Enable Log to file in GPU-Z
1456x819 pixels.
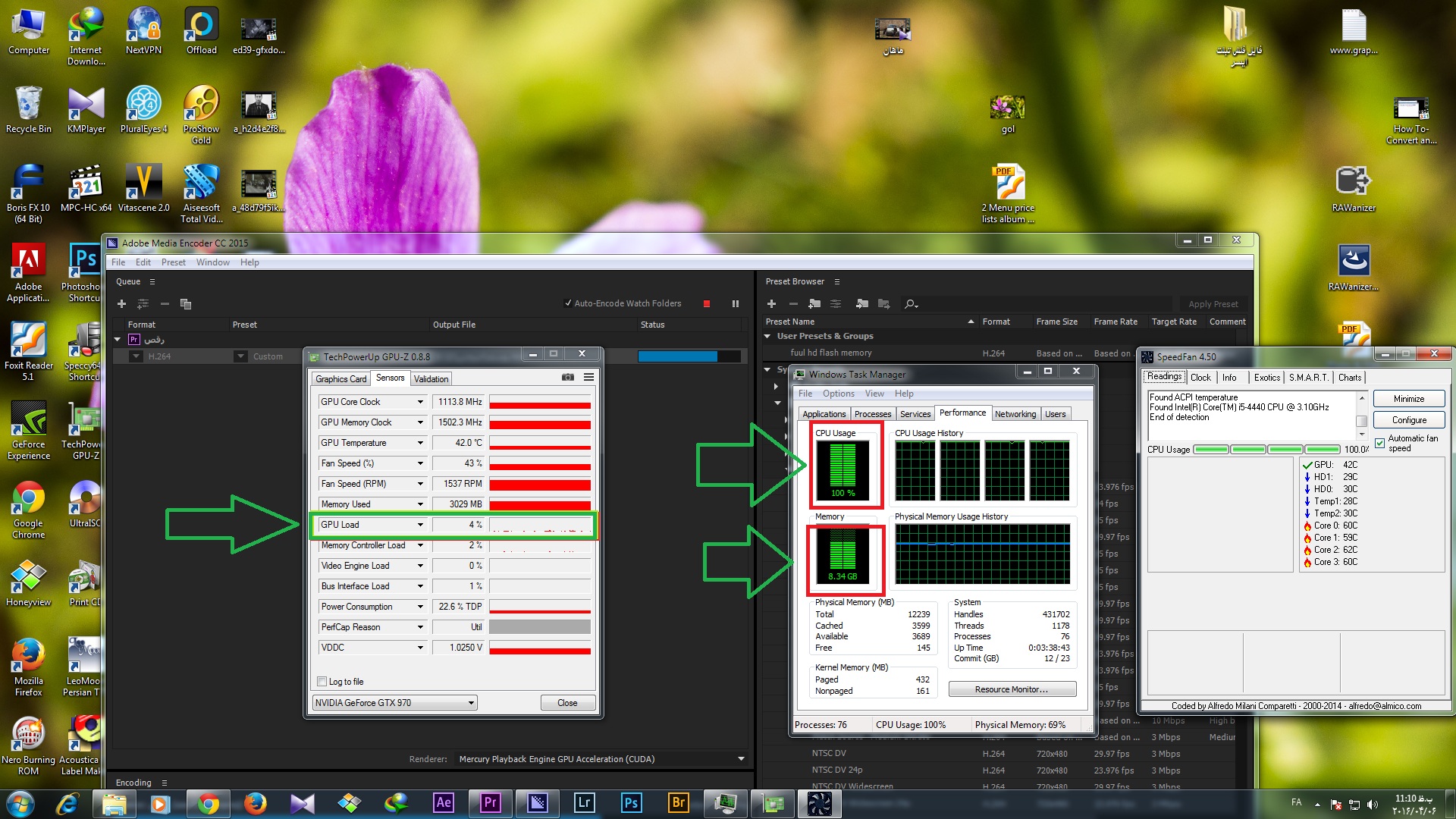(322, 681)
